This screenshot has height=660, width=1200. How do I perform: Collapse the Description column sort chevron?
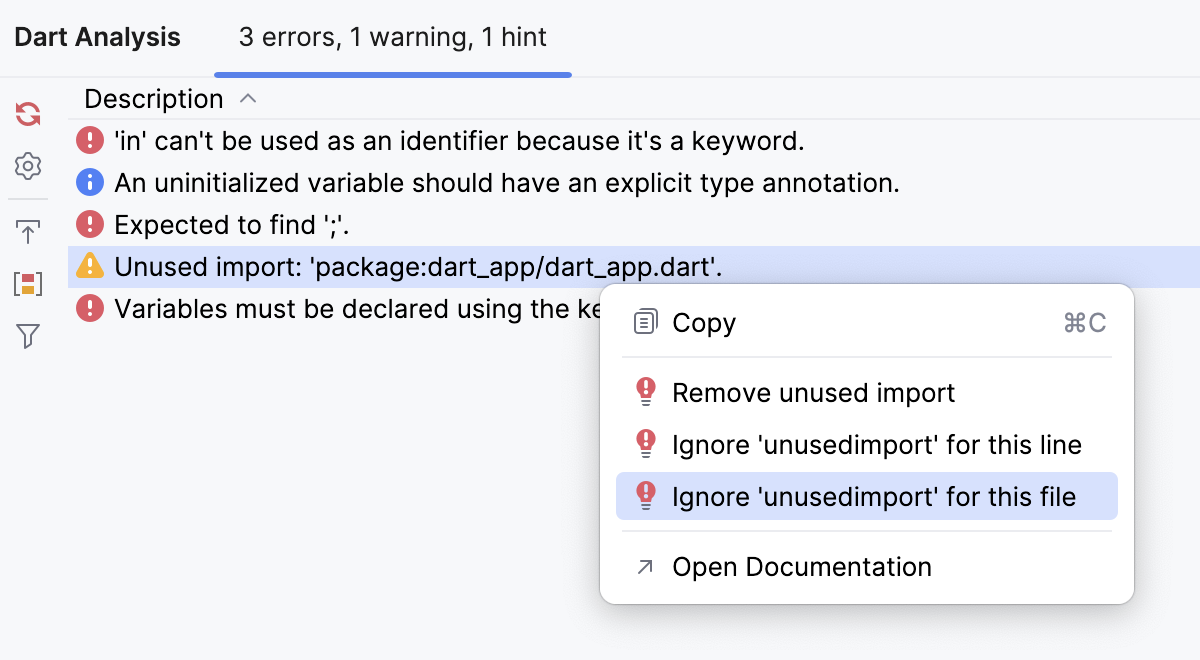pos(247,98)
